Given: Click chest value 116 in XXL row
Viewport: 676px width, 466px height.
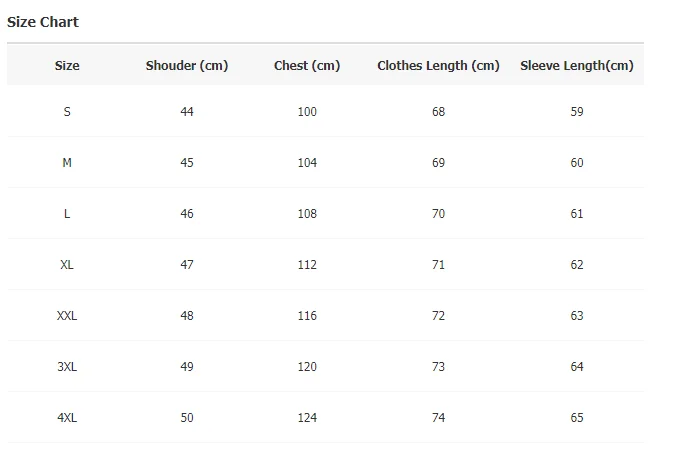Looking at the screenshot, I should tap(307, 316).
